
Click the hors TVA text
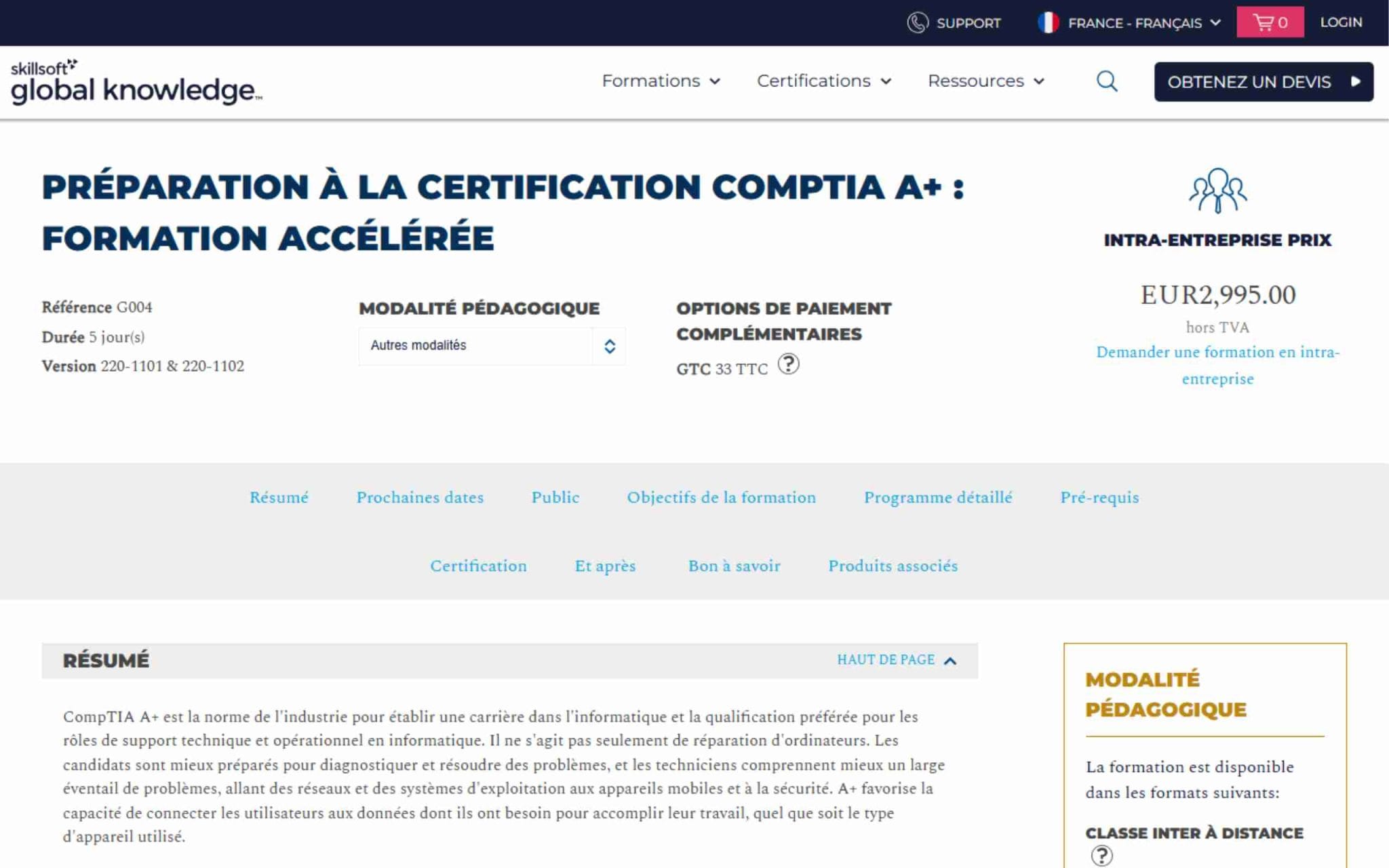click(1217, 328)
